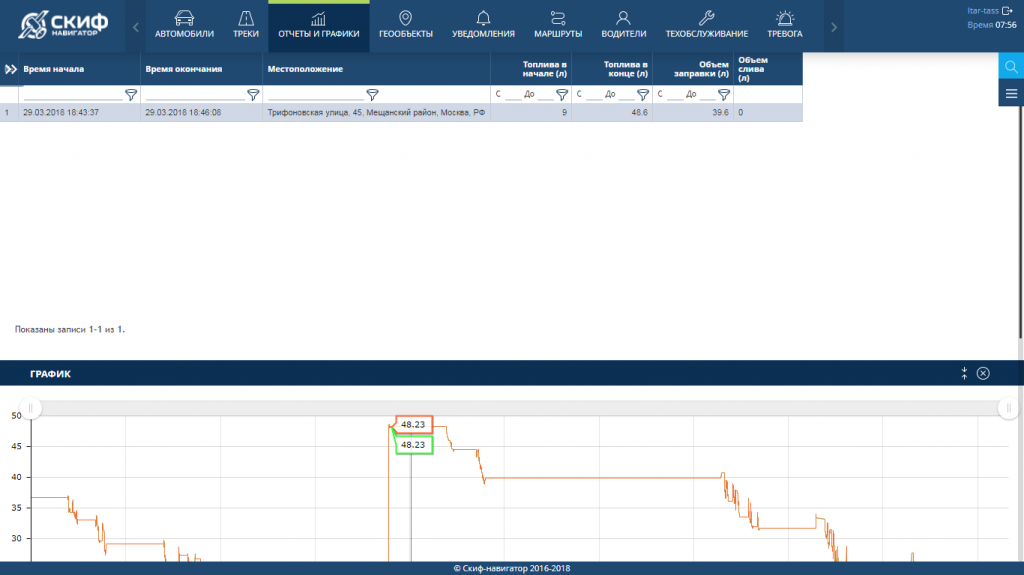The width and height of the screenshot is (1024, 575).
Task: Close the График panel
Action: (983, 373)
